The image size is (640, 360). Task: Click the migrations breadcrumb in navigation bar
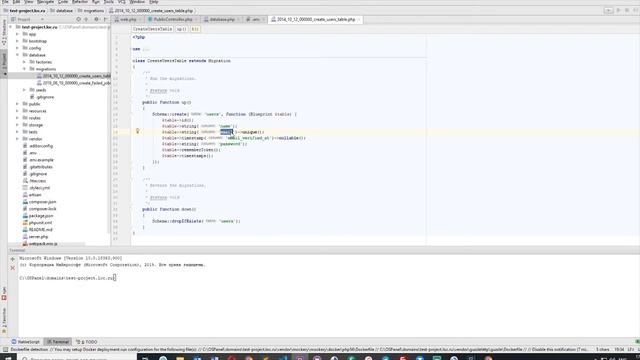tap(93, 11)
